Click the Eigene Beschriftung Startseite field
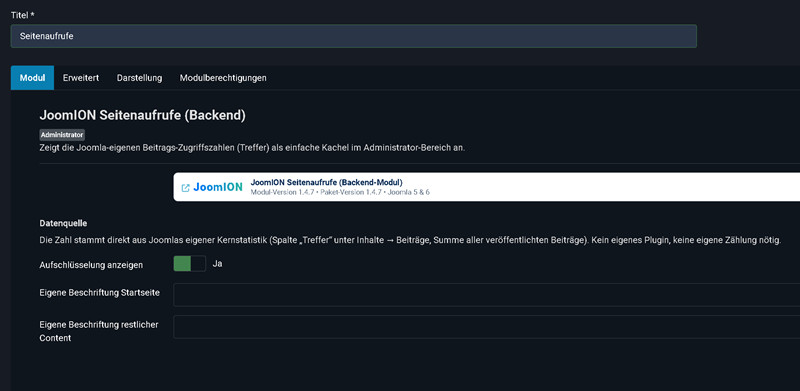 (487, 295)
